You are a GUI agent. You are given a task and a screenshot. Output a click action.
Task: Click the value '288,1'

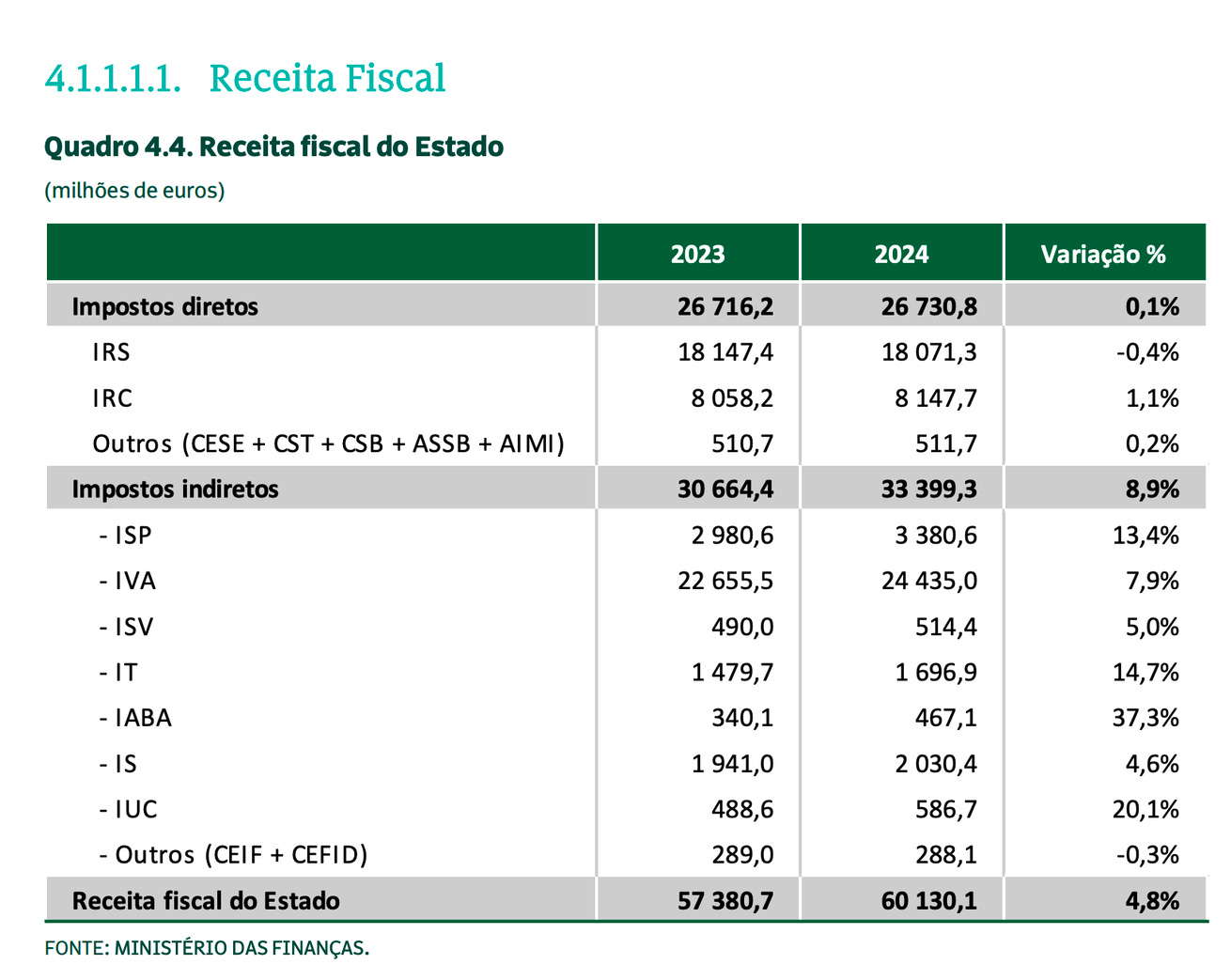point(946,855)
